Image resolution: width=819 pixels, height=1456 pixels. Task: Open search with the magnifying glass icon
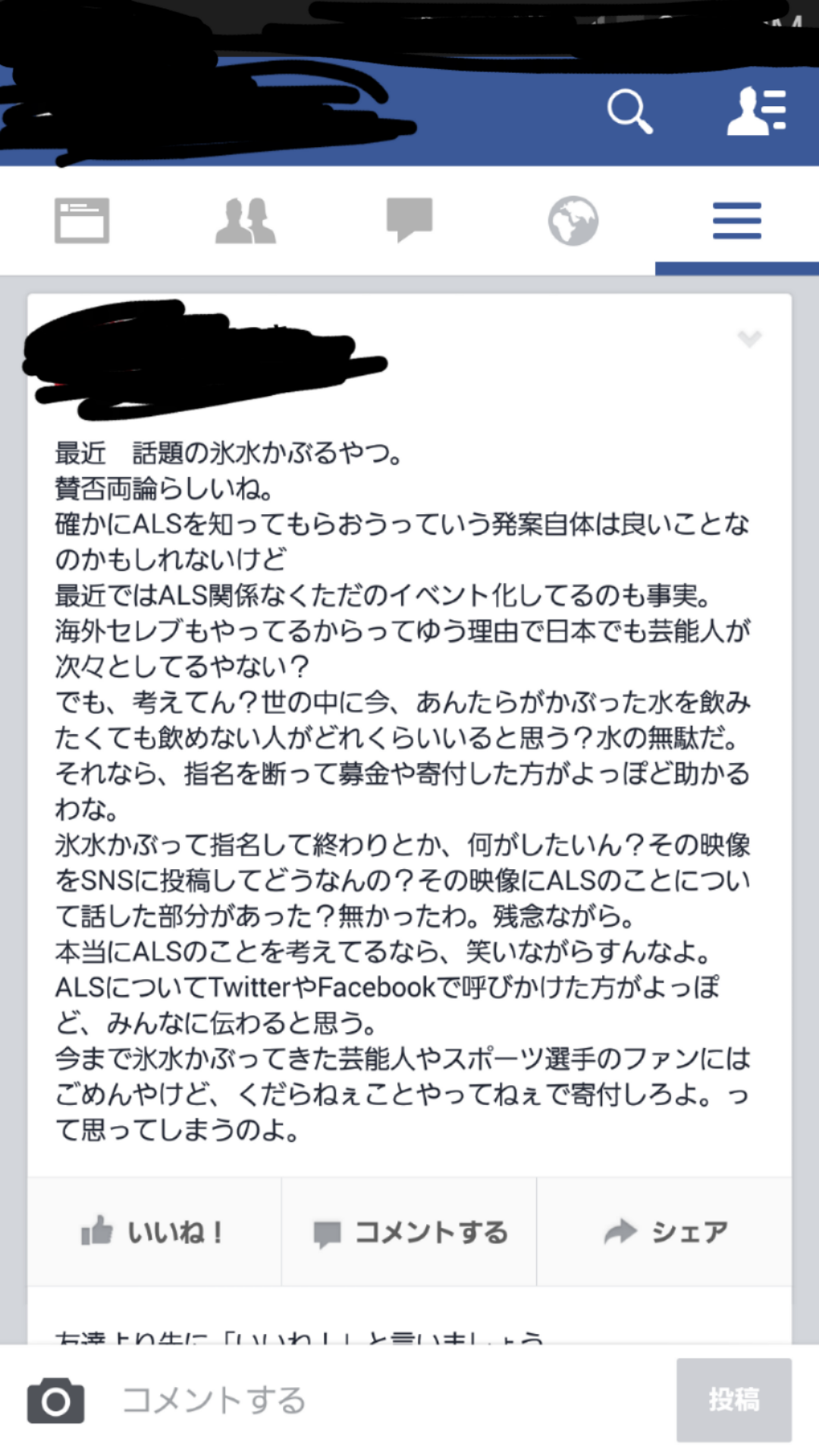click(629, 111)
